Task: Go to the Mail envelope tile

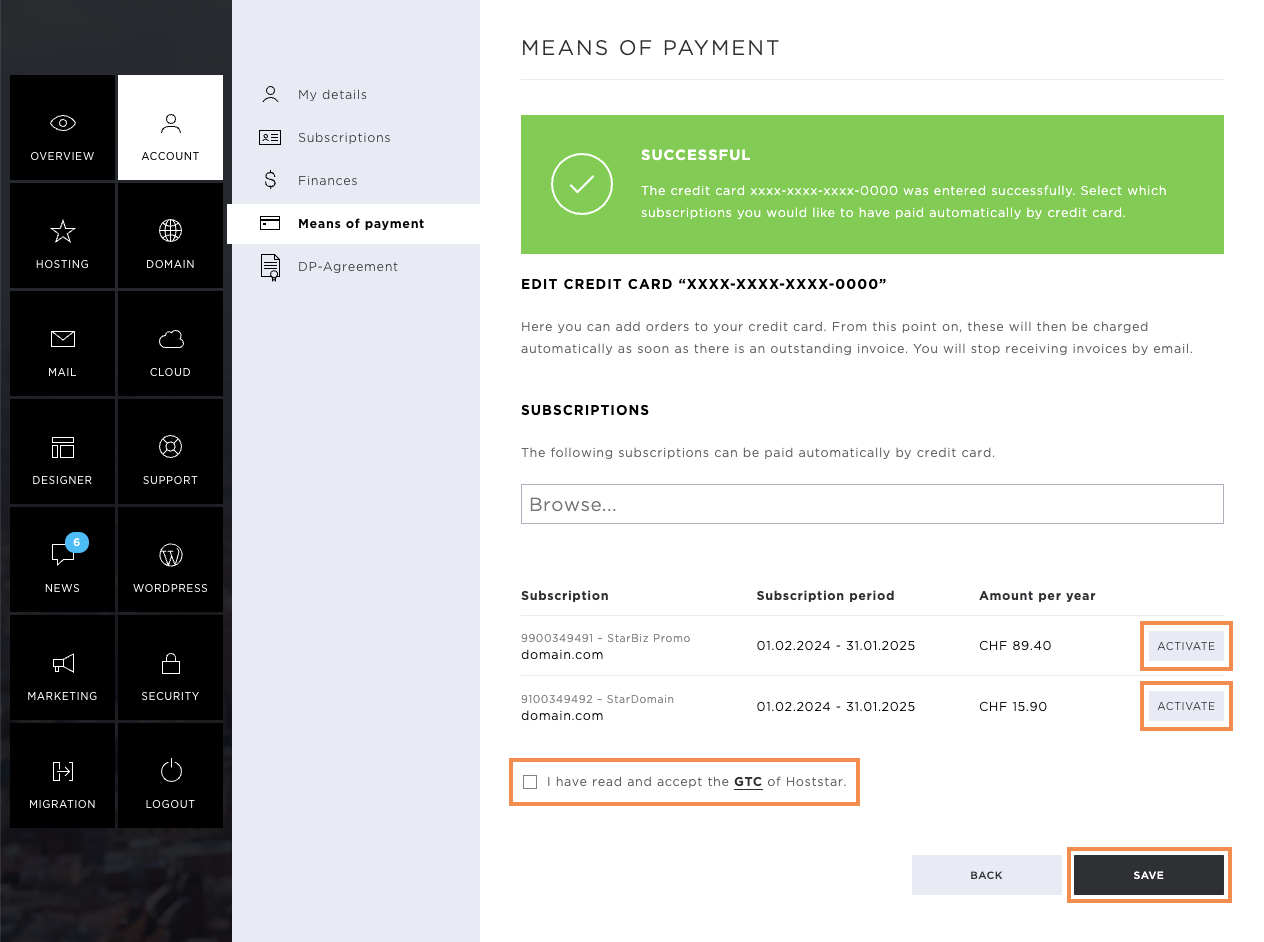Action: [x=62, y=344]
